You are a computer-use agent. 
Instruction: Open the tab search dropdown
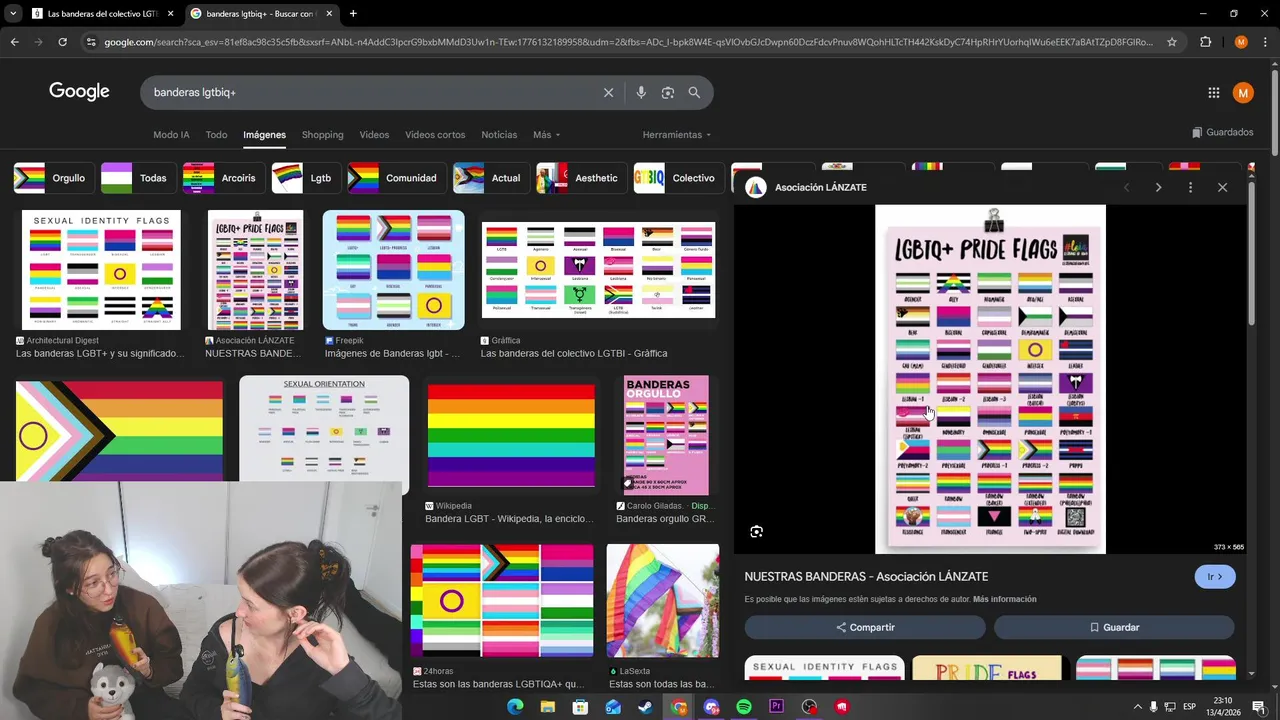(13, 14)
